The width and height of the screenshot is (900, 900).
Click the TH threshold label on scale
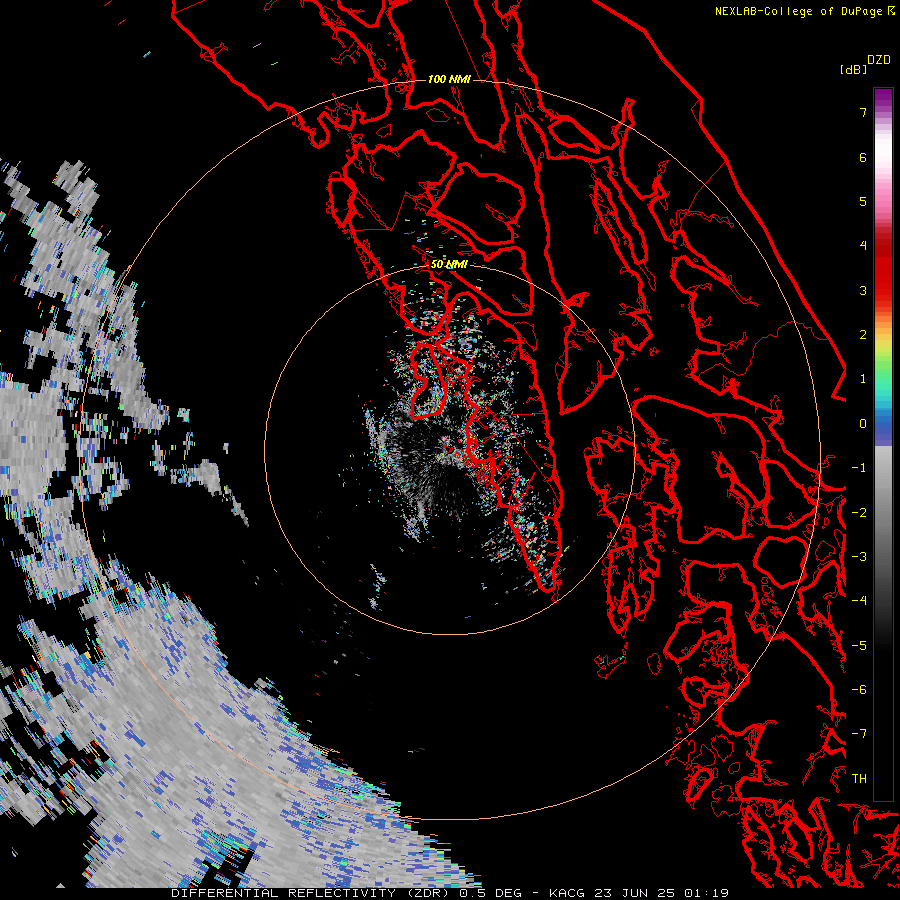coord(859,779)
